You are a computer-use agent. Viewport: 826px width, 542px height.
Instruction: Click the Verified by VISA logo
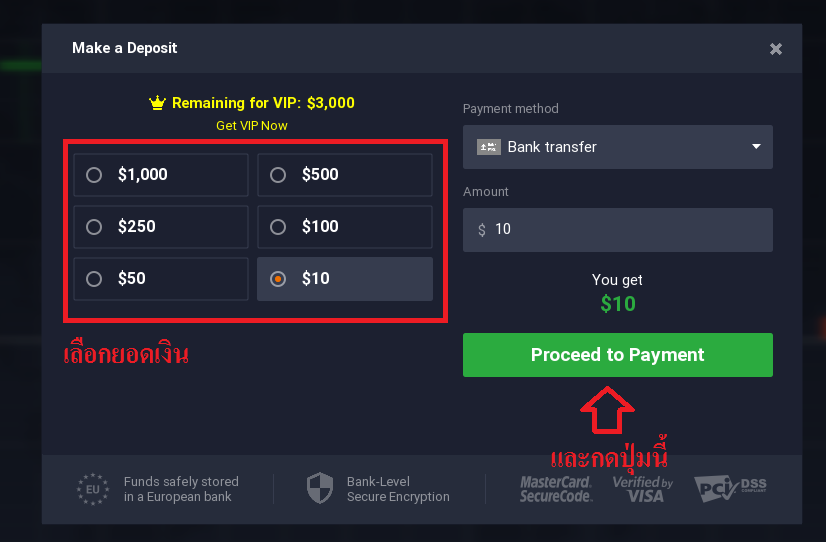click(643, 489)
